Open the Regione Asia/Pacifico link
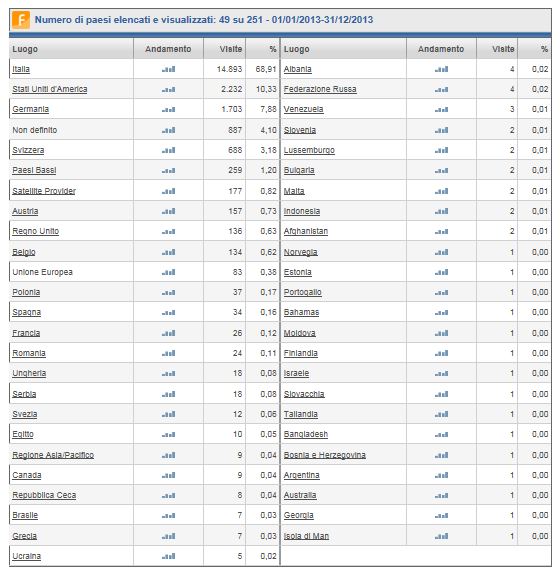 (x=53, y=455)
